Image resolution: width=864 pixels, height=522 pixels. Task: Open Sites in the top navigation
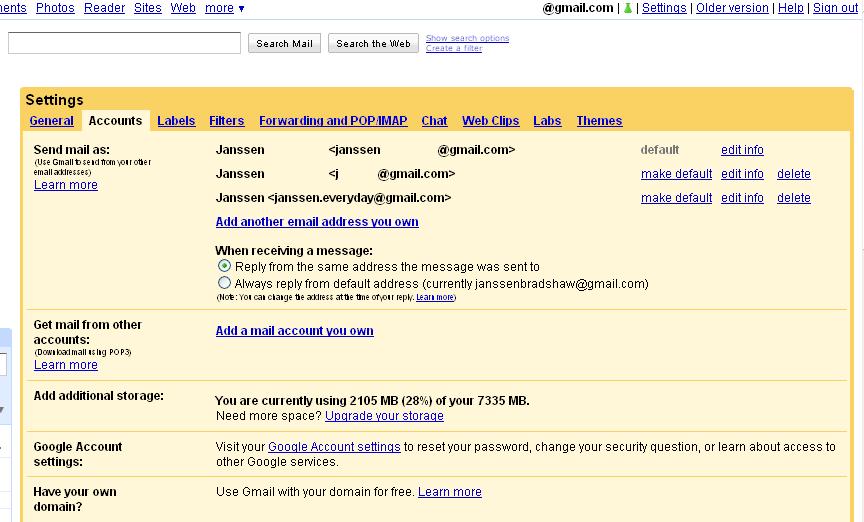coord(148,8)
